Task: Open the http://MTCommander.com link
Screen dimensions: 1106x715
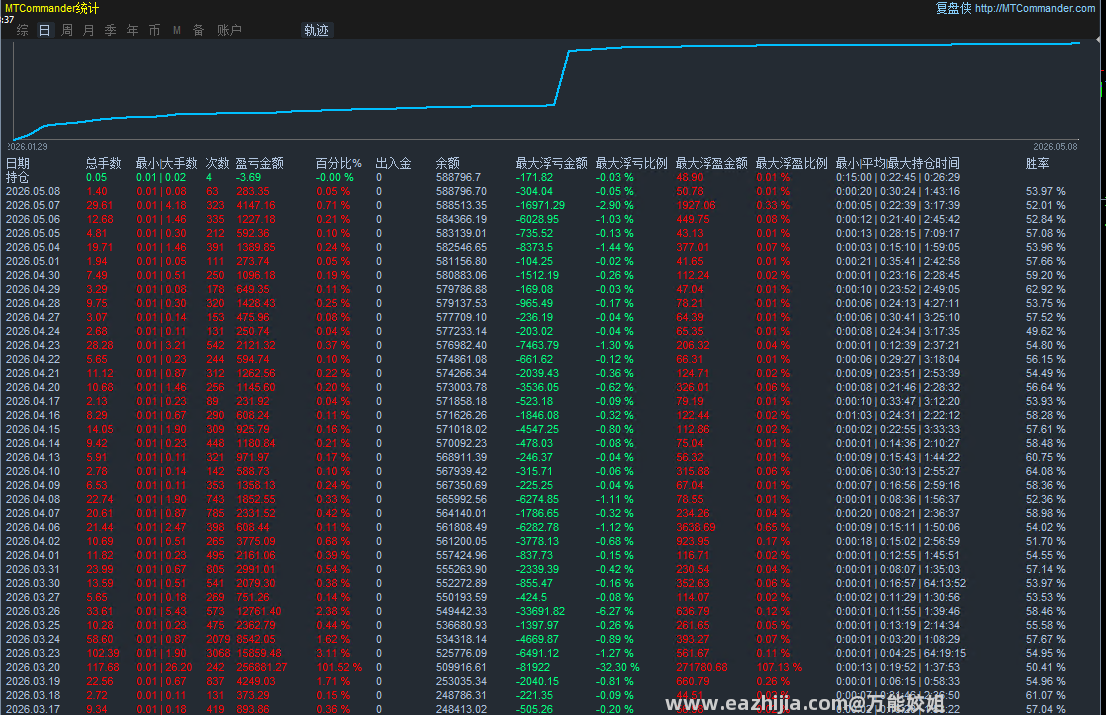Action: [x=1035, y=8]
